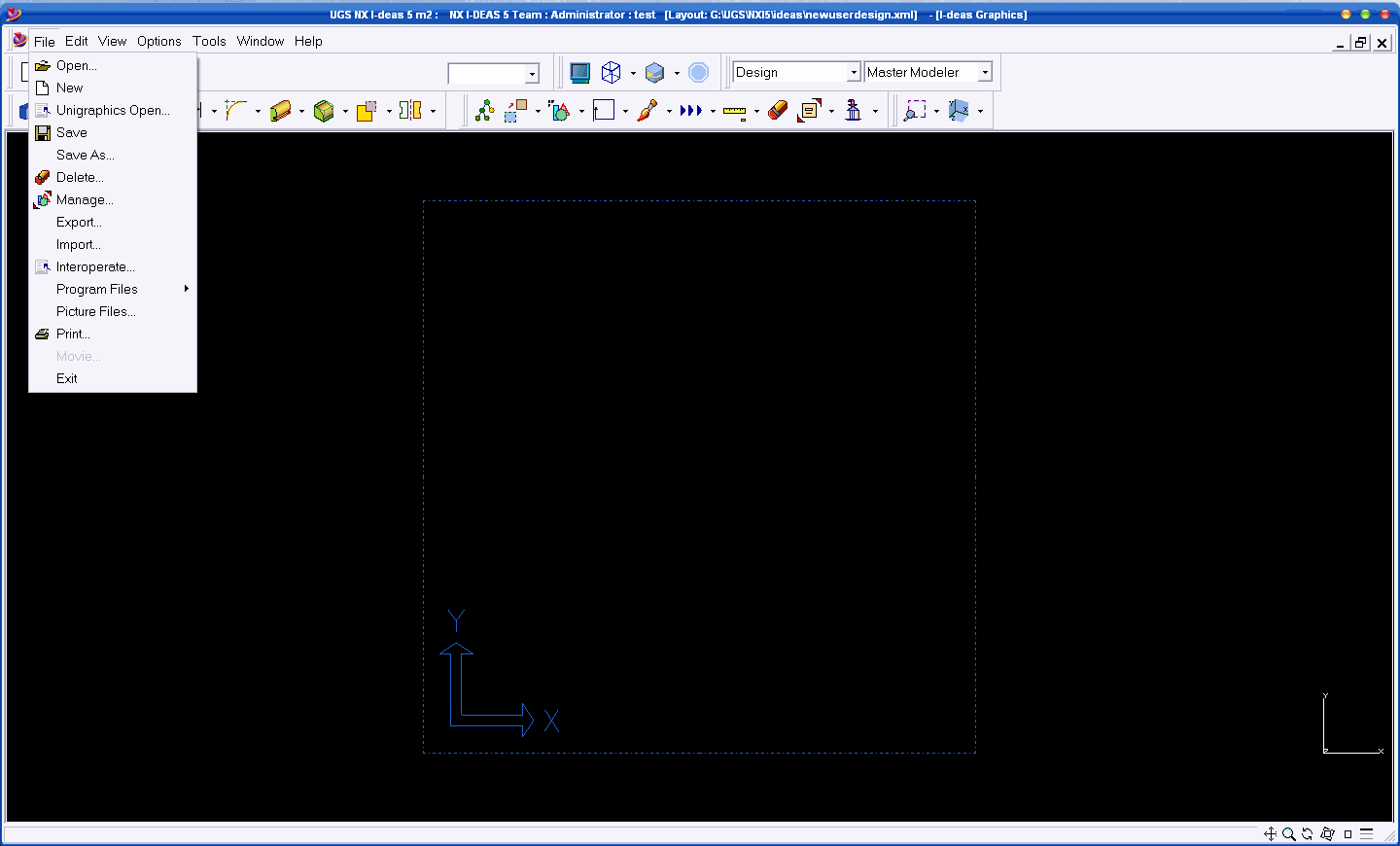Click the zoom selection box icon
1400x846 pixels.
click(x=915, y=111)
